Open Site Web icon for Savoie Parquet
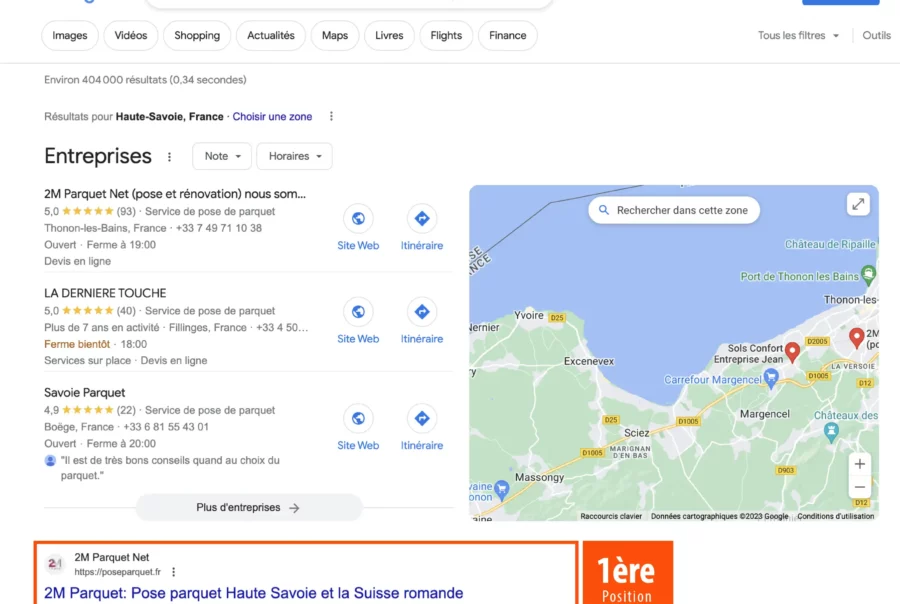 click(x=358, y=419)
